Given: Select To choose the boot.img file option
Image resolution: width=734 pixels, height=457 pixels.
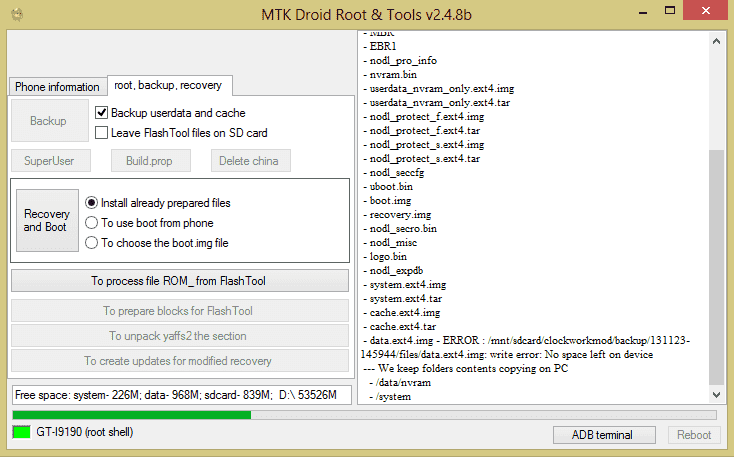Looking at the screenshot, I should point(91,243).
